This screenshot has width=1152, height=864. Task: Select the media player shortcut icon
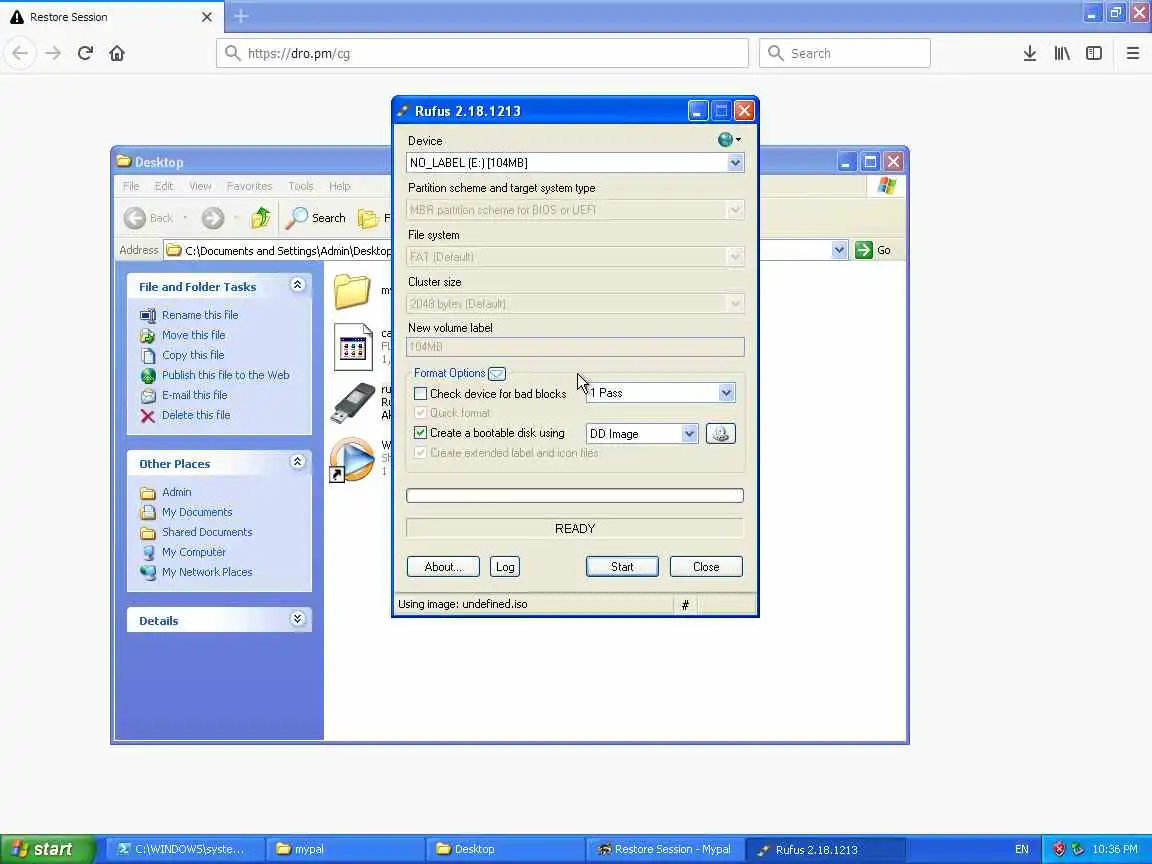click(352, 459)
